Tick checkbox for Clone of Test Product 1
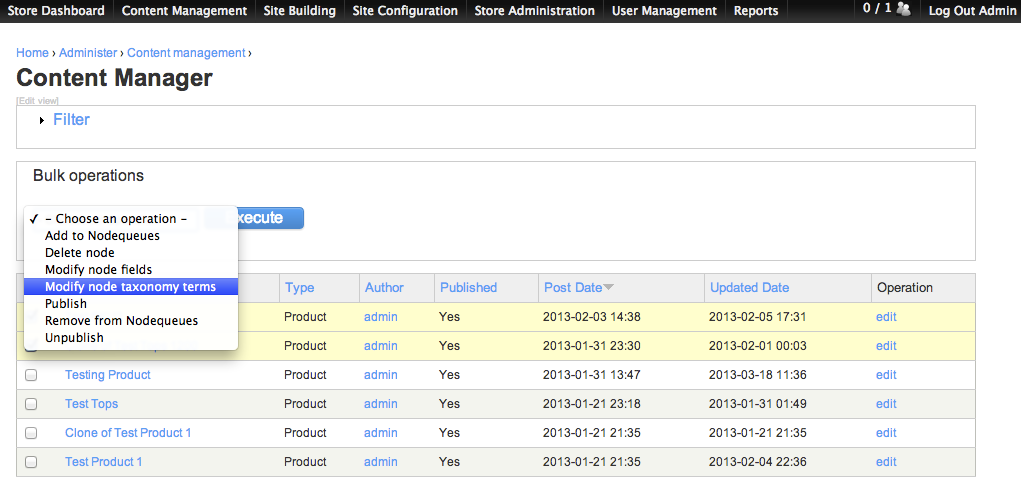 [31, 433]
